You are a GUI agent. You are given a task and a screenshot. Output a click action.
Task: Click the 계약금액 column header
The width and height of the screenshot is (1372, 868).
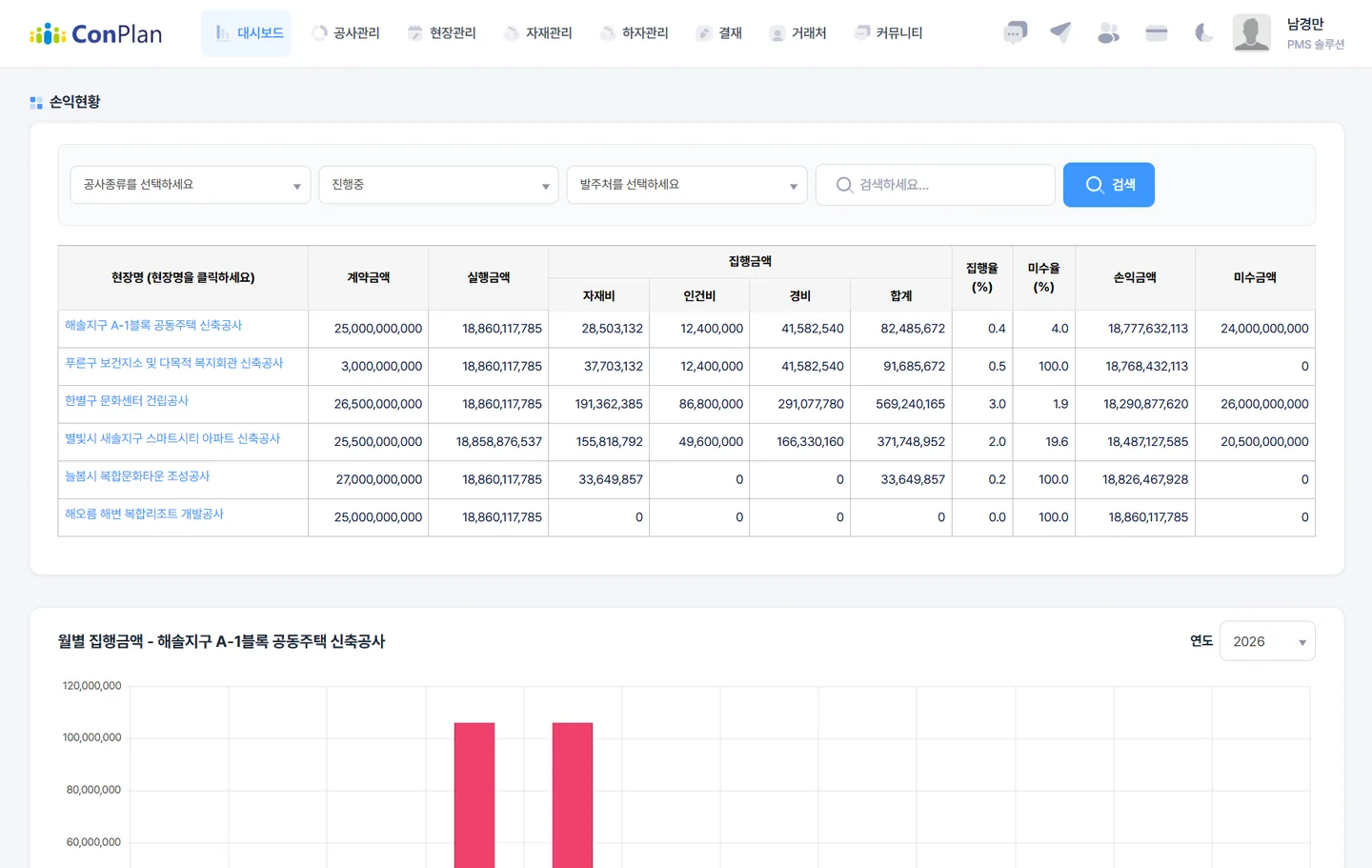(369, 278)
